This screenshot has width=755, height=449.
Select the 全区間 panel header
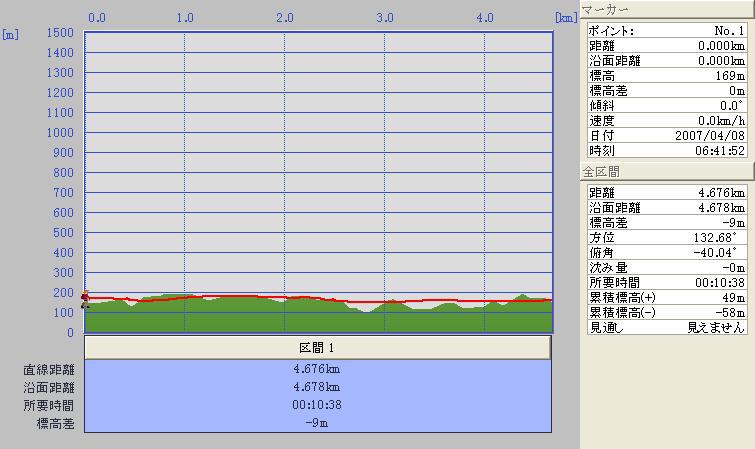pyautogui.click(x=667, y=172)
